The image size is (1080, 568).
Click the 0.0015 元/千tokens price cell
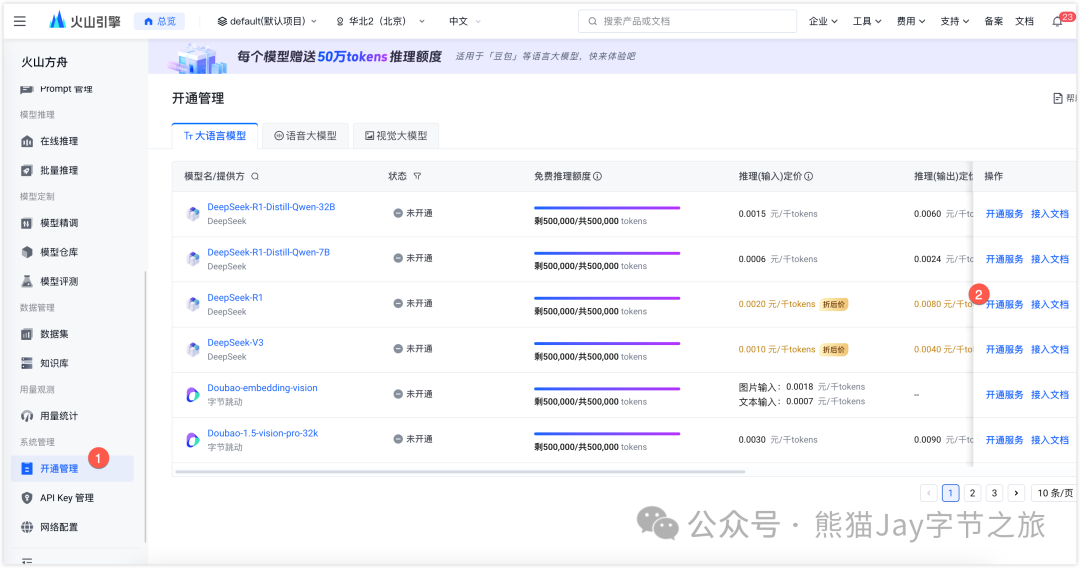(x=778, y=214)
